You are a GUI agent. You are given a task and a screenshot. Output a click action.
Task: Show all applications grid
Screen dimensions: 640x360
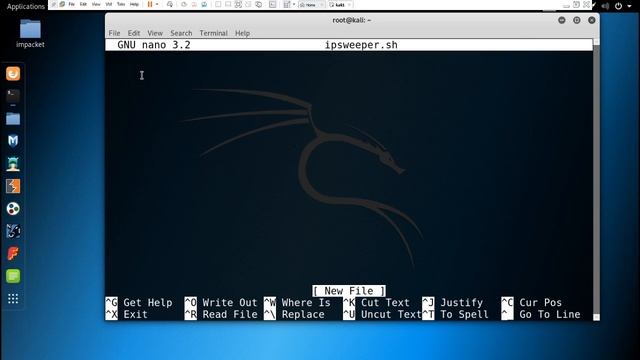[x=13, y=299]
